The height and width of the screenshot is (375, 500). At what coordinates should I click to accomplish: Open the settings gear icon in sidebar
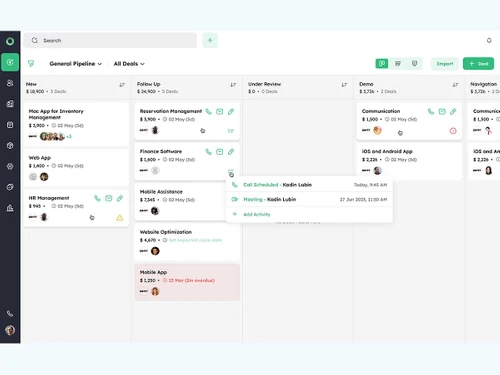click(x=10, y=166)
